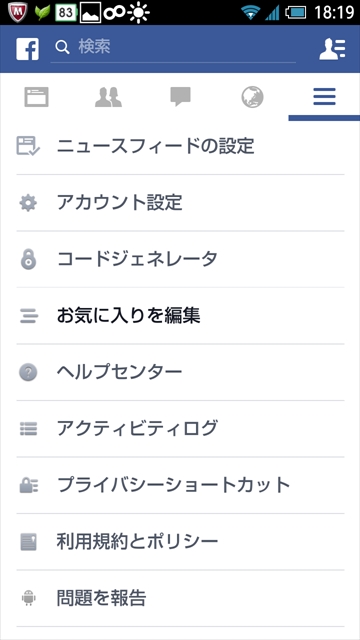
Task: Open アクティビティログ
Action: [x=180, y=429]
